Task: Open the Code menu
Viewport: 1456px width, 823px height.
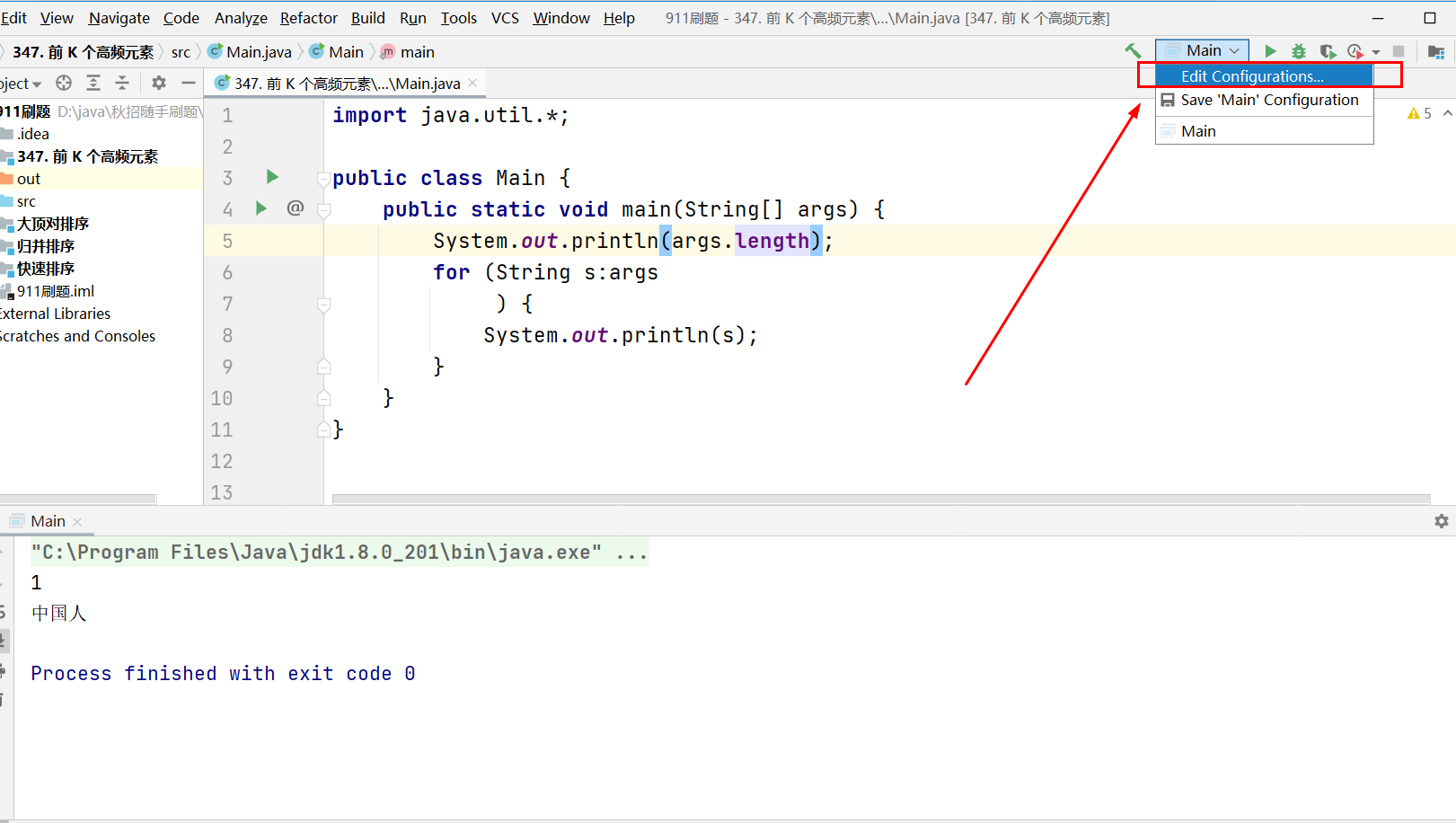Action: pyautogui.click(x=181, y=18)
